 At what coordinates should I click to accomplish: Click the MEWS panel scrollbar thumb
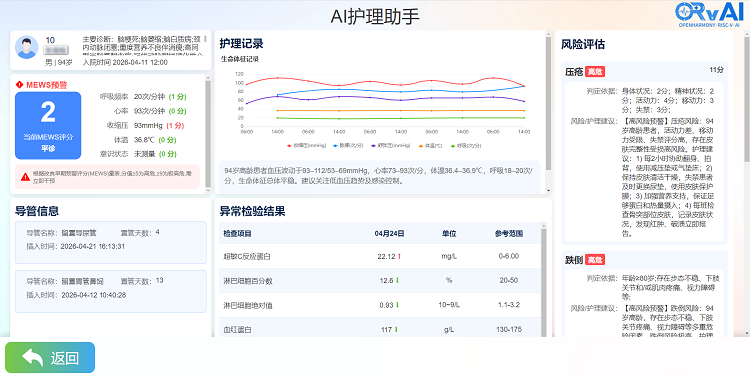[x=208, y=134]
